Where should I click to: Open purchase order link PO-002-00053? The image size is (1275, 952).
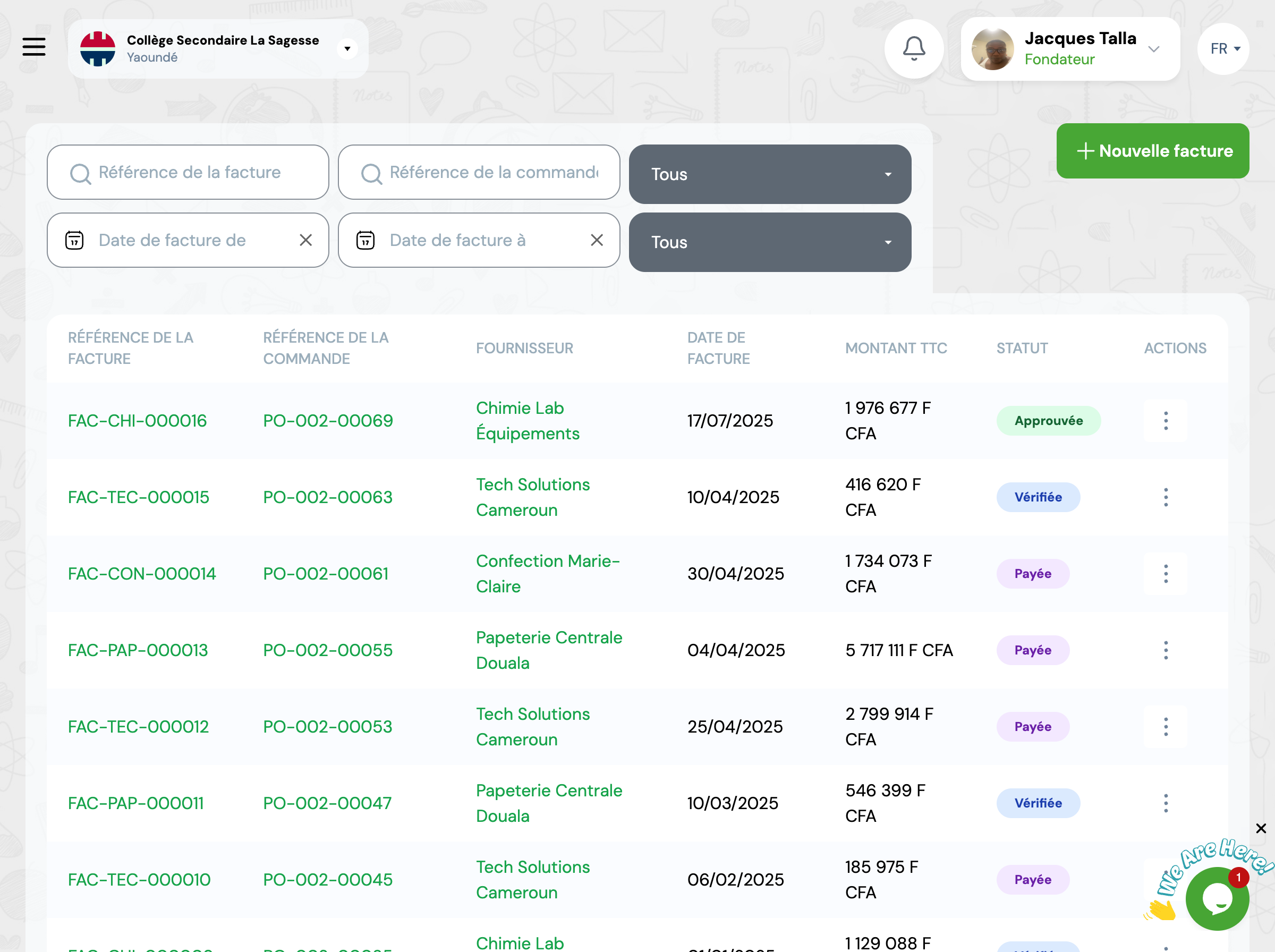coord(327,727)
